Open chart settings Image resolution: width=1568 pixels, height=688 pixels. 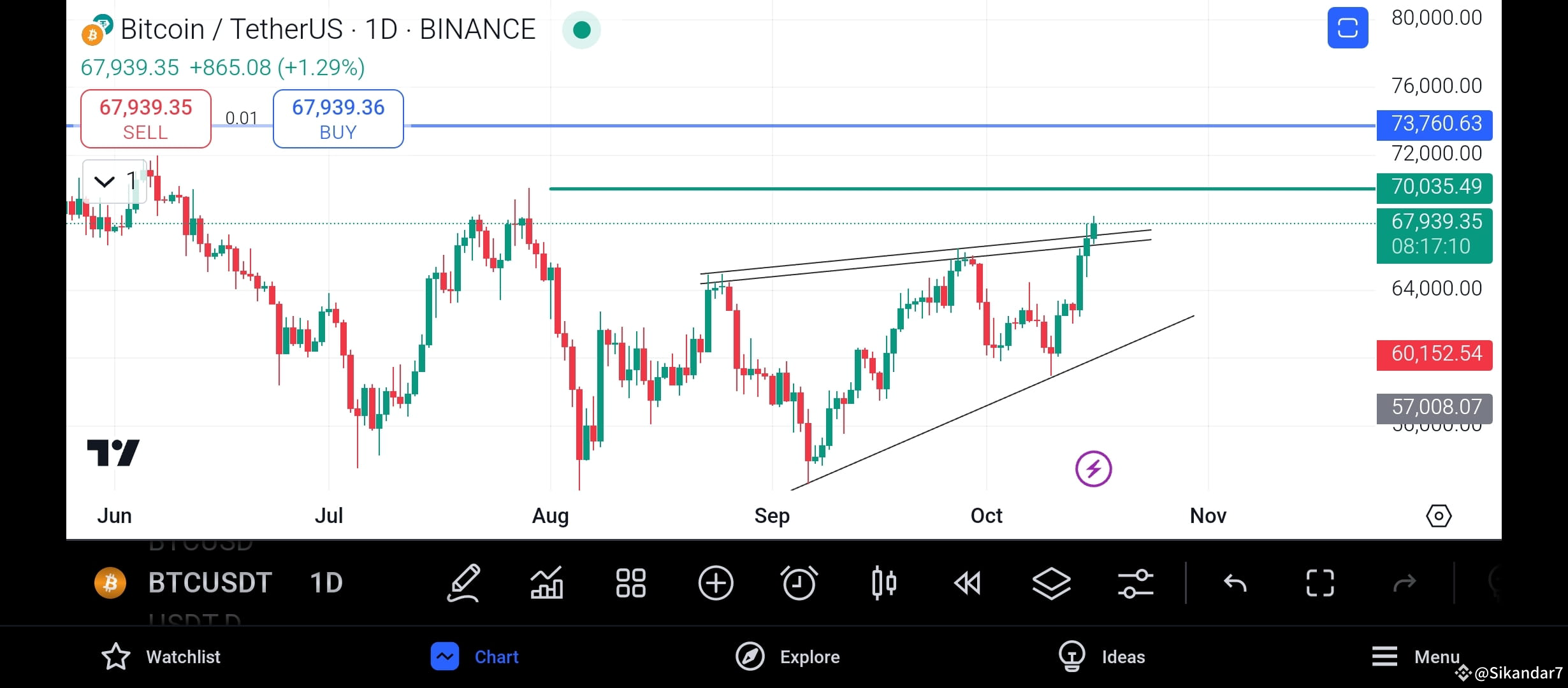[1135, 583]
